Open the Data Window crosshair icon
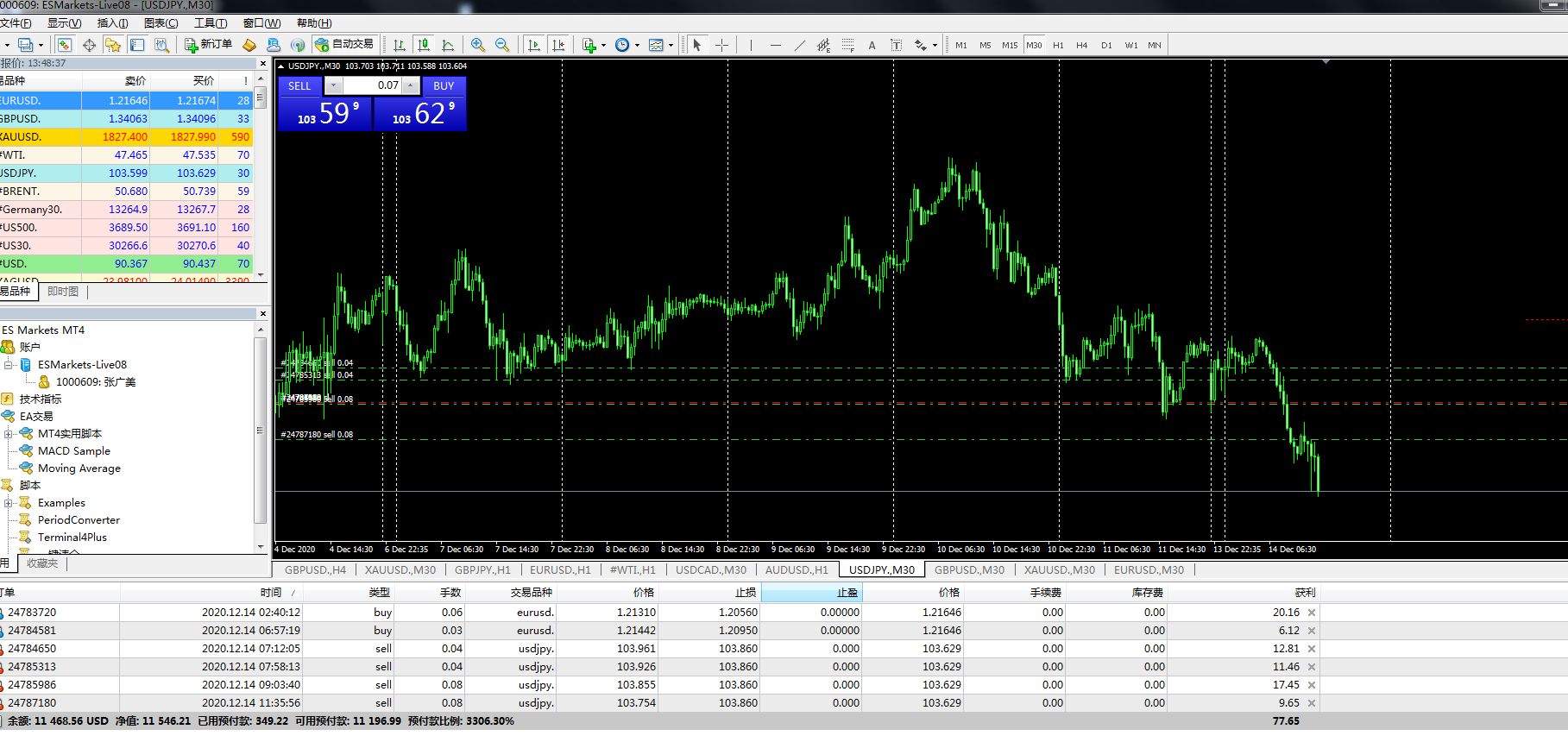The width and height of the screenshot is (1568, 742). (x=89, y=45)
